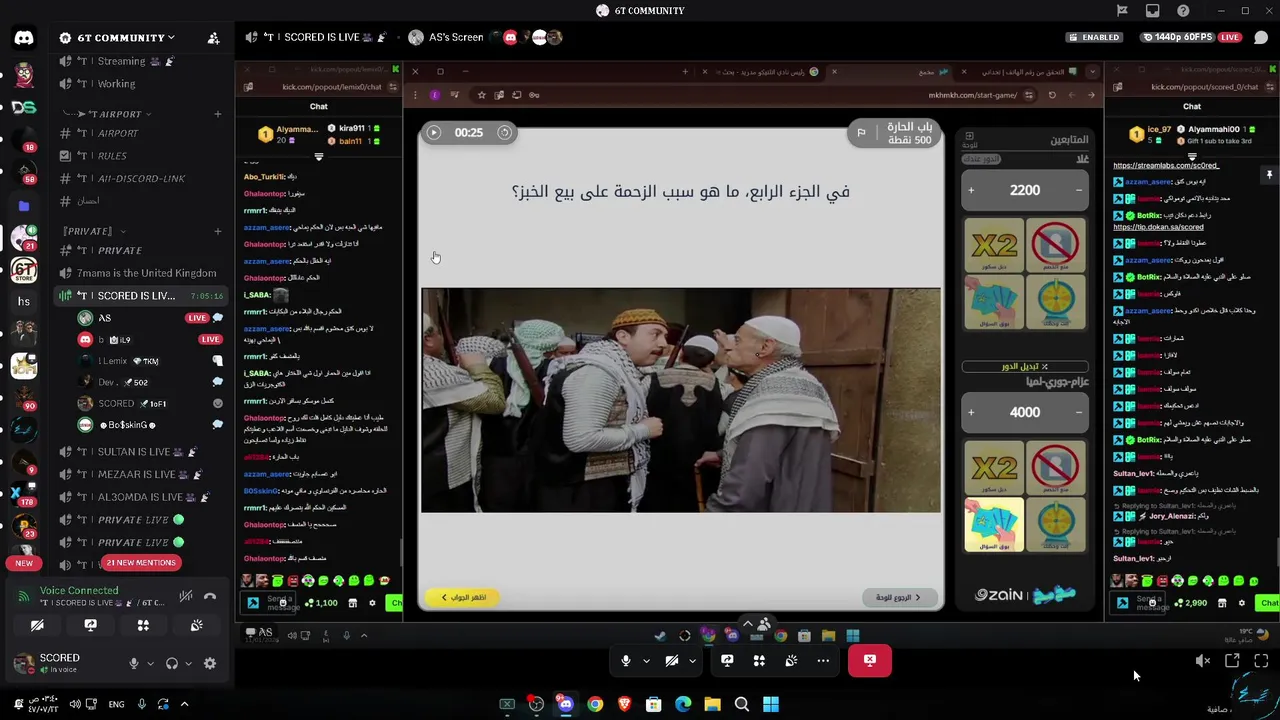Join MEZAAR IS LIVE voice channel

tap(140, 474)
